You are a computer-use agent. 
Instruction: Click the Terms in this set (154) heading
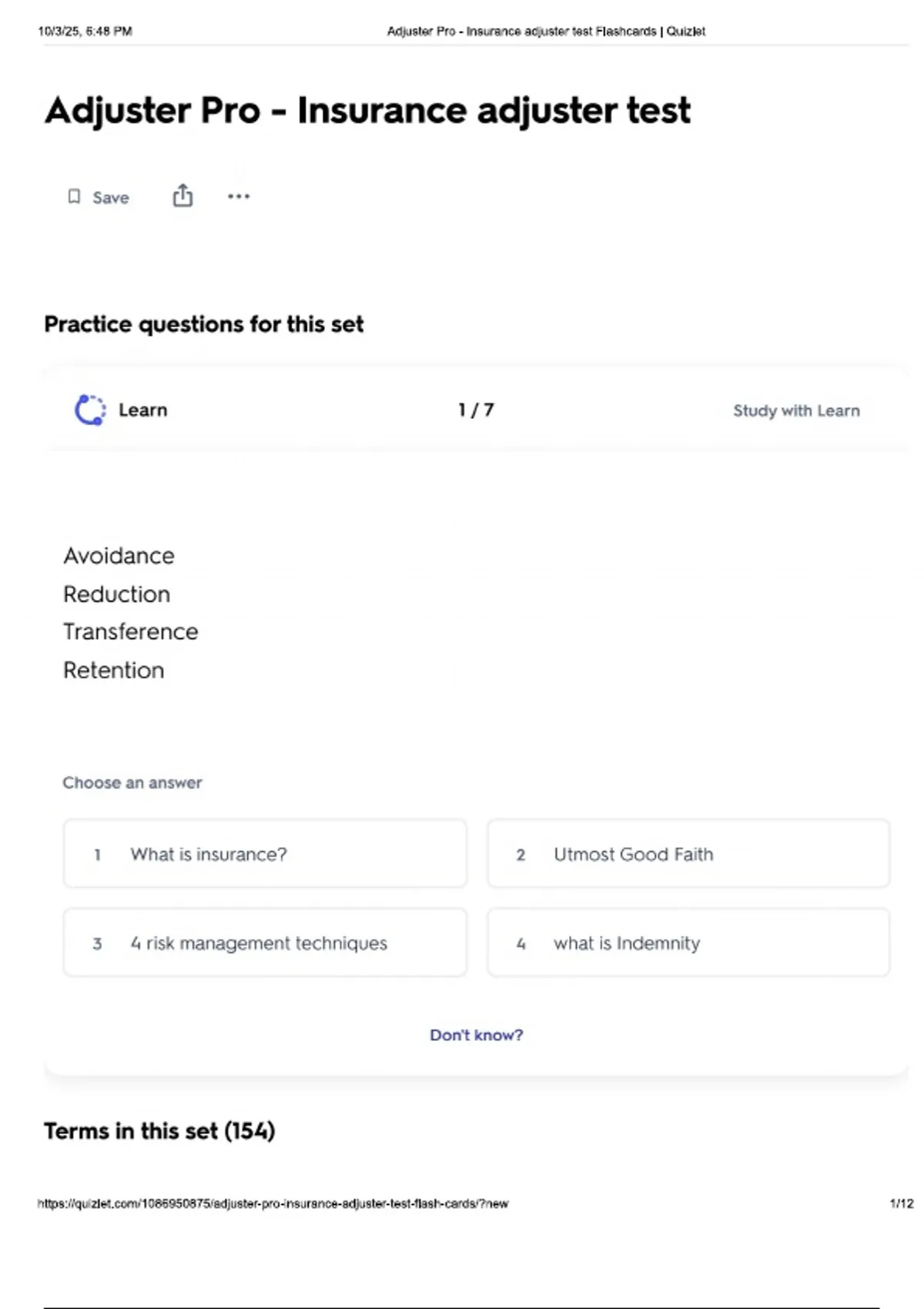pyautogui.click(x=159, y=1131)
